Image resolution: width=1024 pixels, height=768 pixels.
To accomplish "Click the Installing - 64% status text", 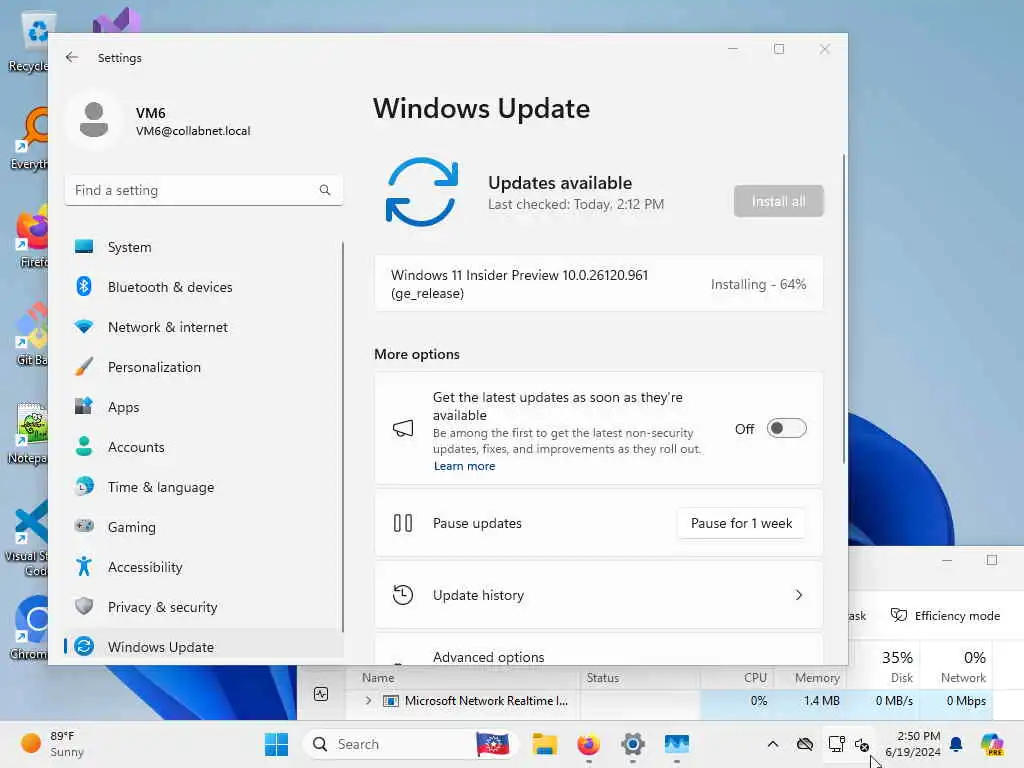I will [758, 284].
